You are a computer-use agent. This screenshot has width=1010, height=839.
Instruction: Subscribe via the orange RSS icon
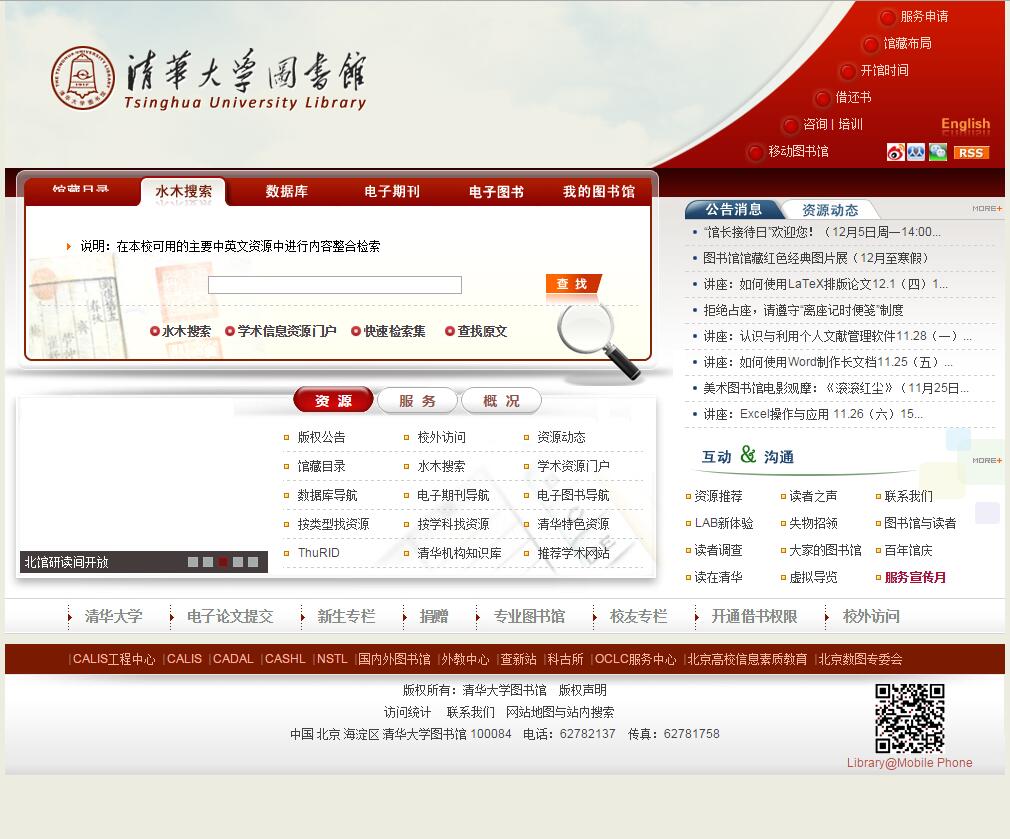tap(971, 153)
